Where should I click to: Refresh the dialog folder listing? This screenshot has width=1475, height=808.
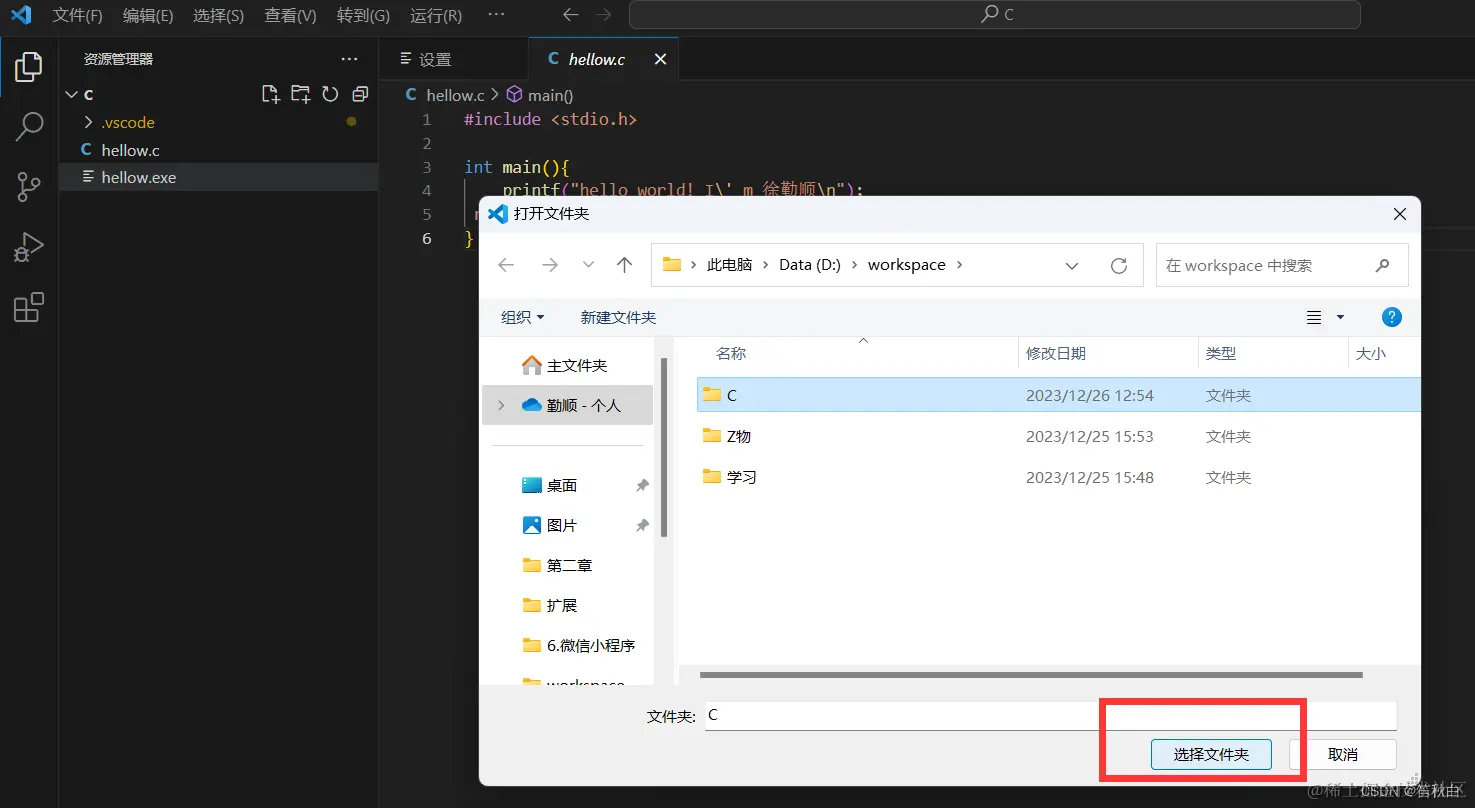tap(1119, 265)
